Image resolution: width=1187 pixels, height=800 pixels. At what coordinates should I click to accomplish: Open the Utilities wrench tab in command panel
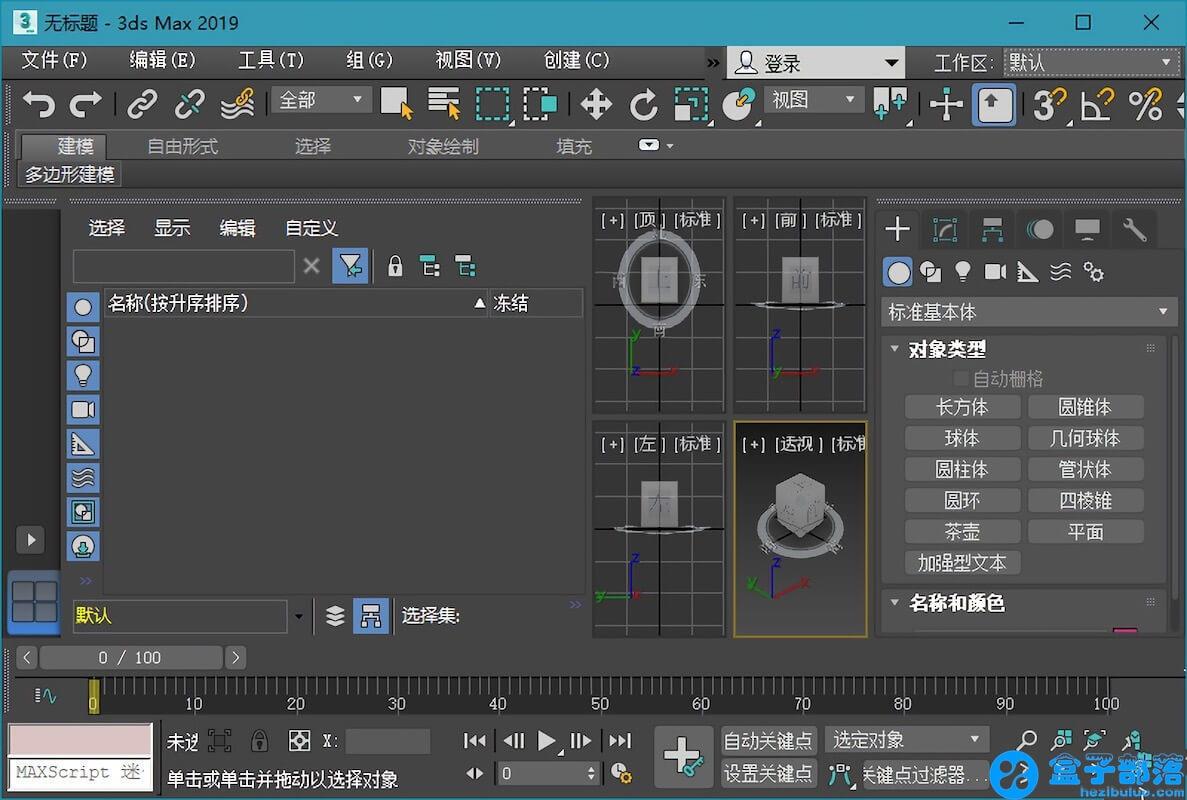(x=1134, y=229)
